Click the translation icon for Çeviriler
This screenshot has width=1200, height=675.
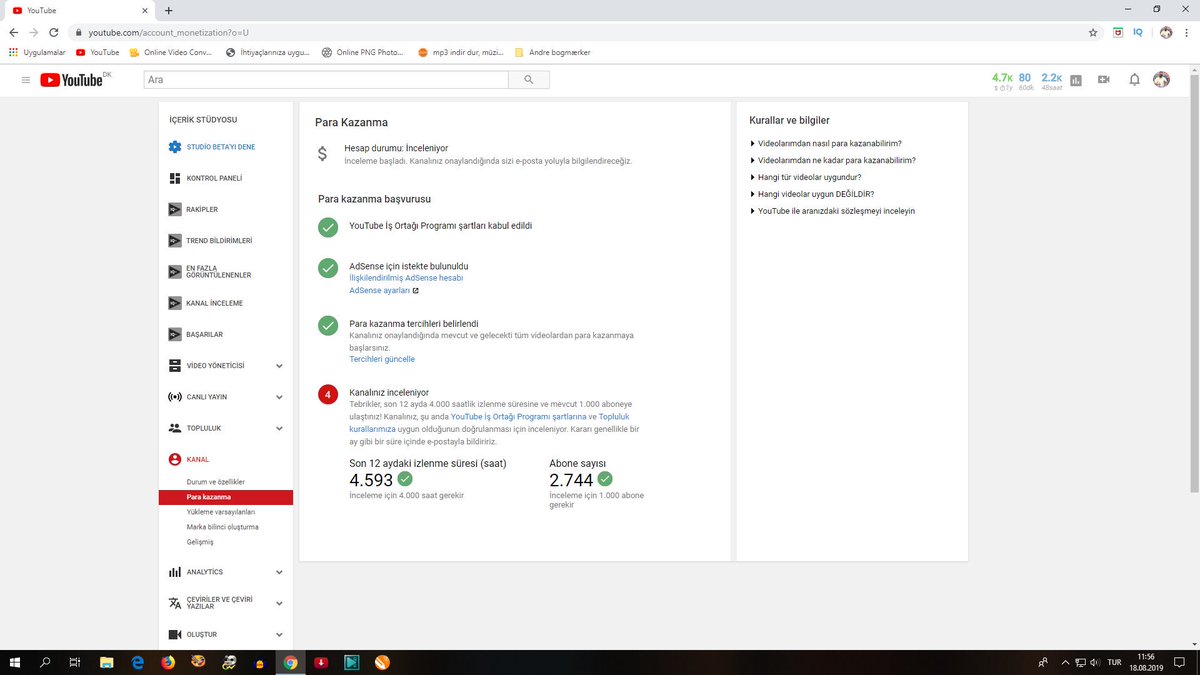click(x=175, y=603)
